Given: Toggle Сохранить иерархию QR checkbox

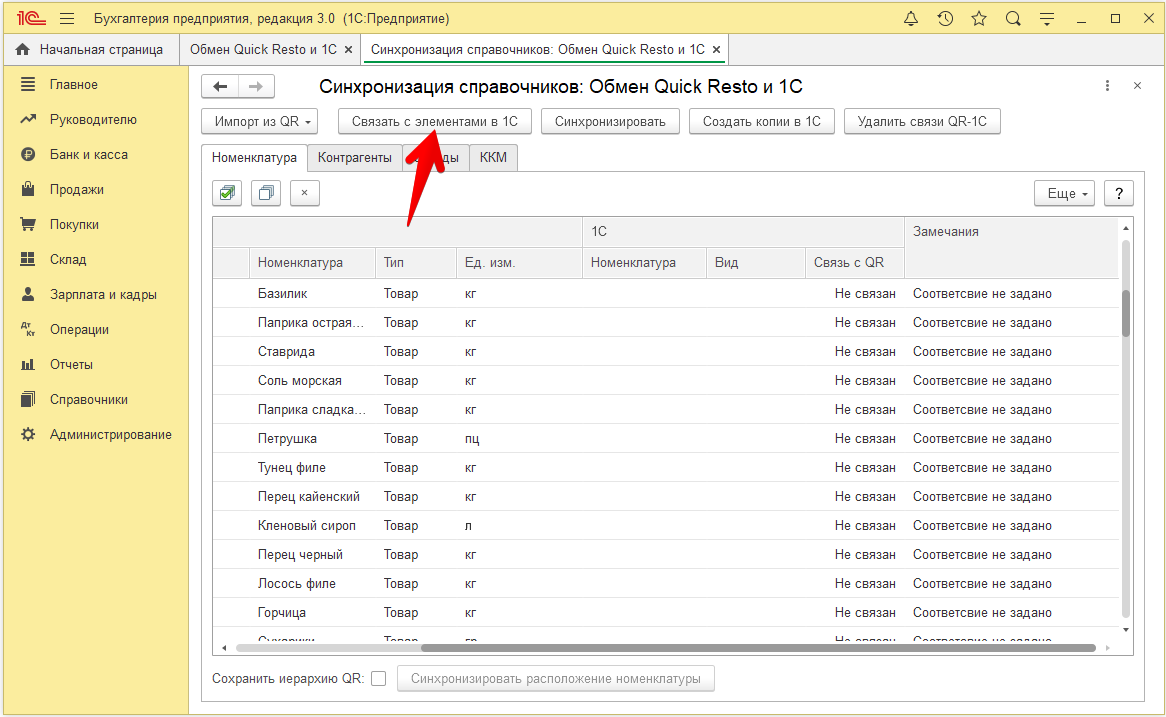Looking at the screenshot, I should point(379,678).
